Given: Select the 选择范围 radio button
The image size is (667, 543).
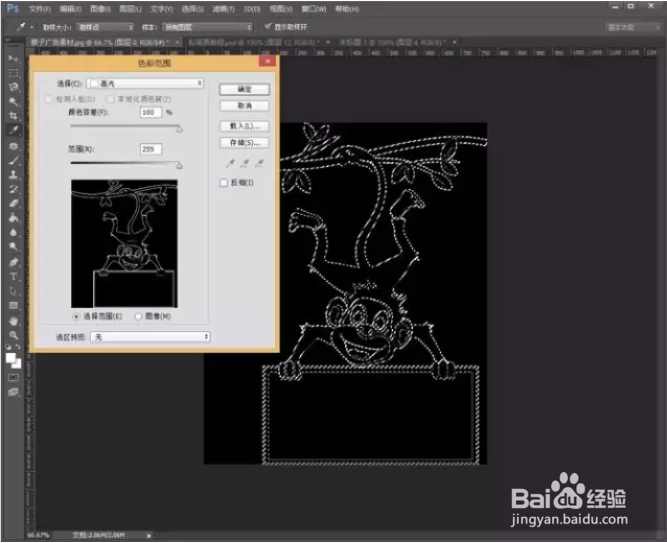Looking at the screenshot, I should point(76,317).
